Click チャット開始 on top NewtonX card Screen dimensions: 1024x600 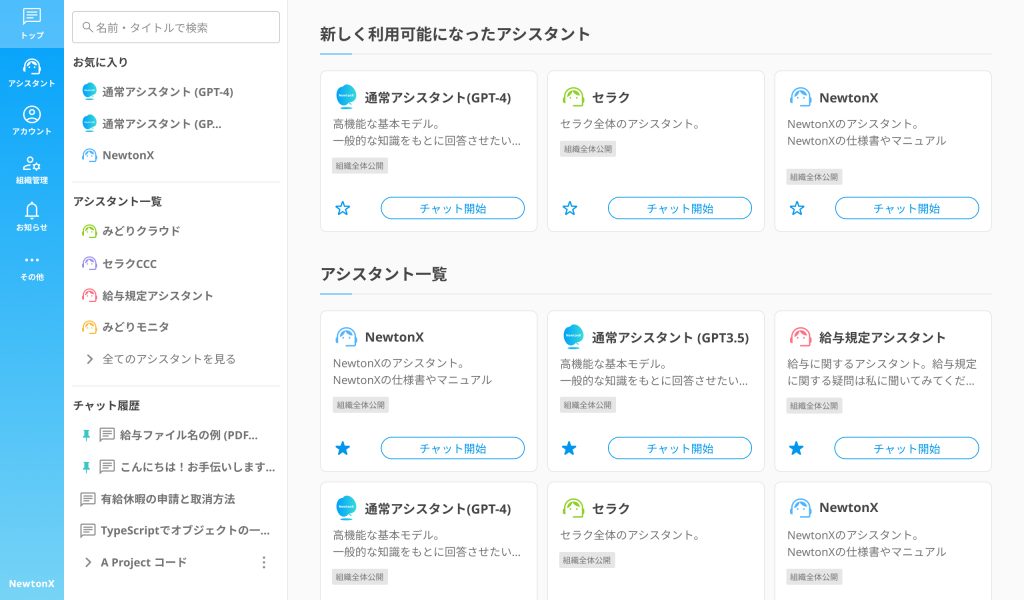point(906,208)
